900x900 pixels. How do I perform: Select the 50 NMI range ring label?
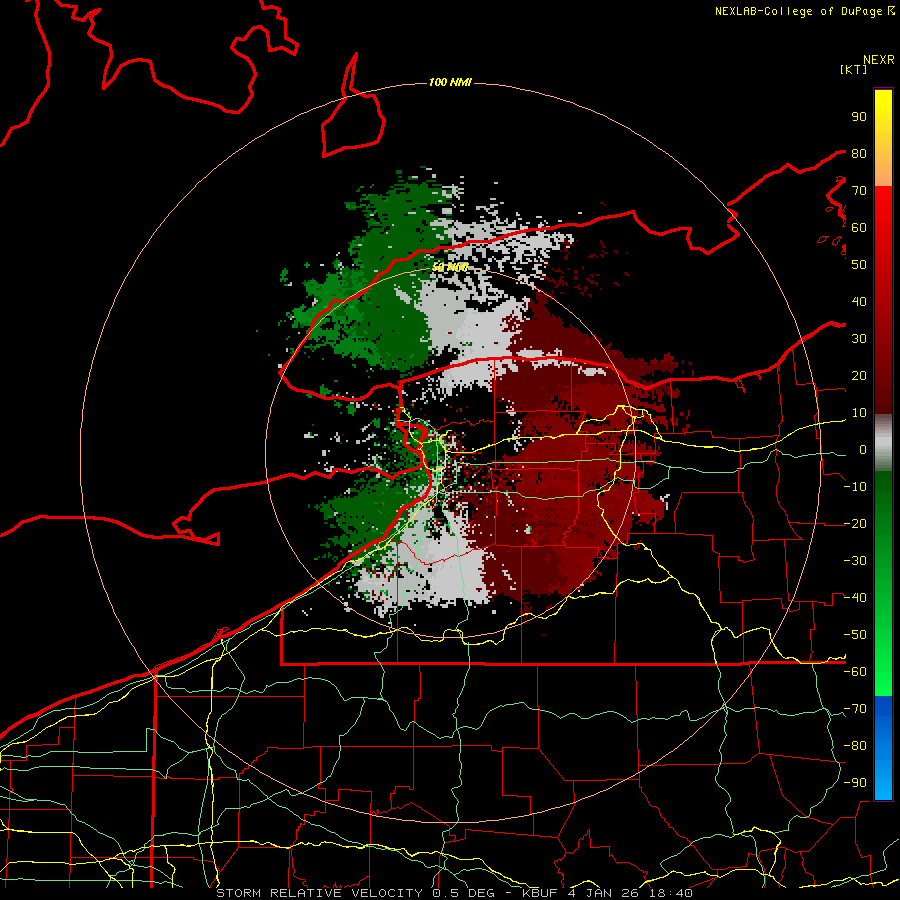pos(450,267)
